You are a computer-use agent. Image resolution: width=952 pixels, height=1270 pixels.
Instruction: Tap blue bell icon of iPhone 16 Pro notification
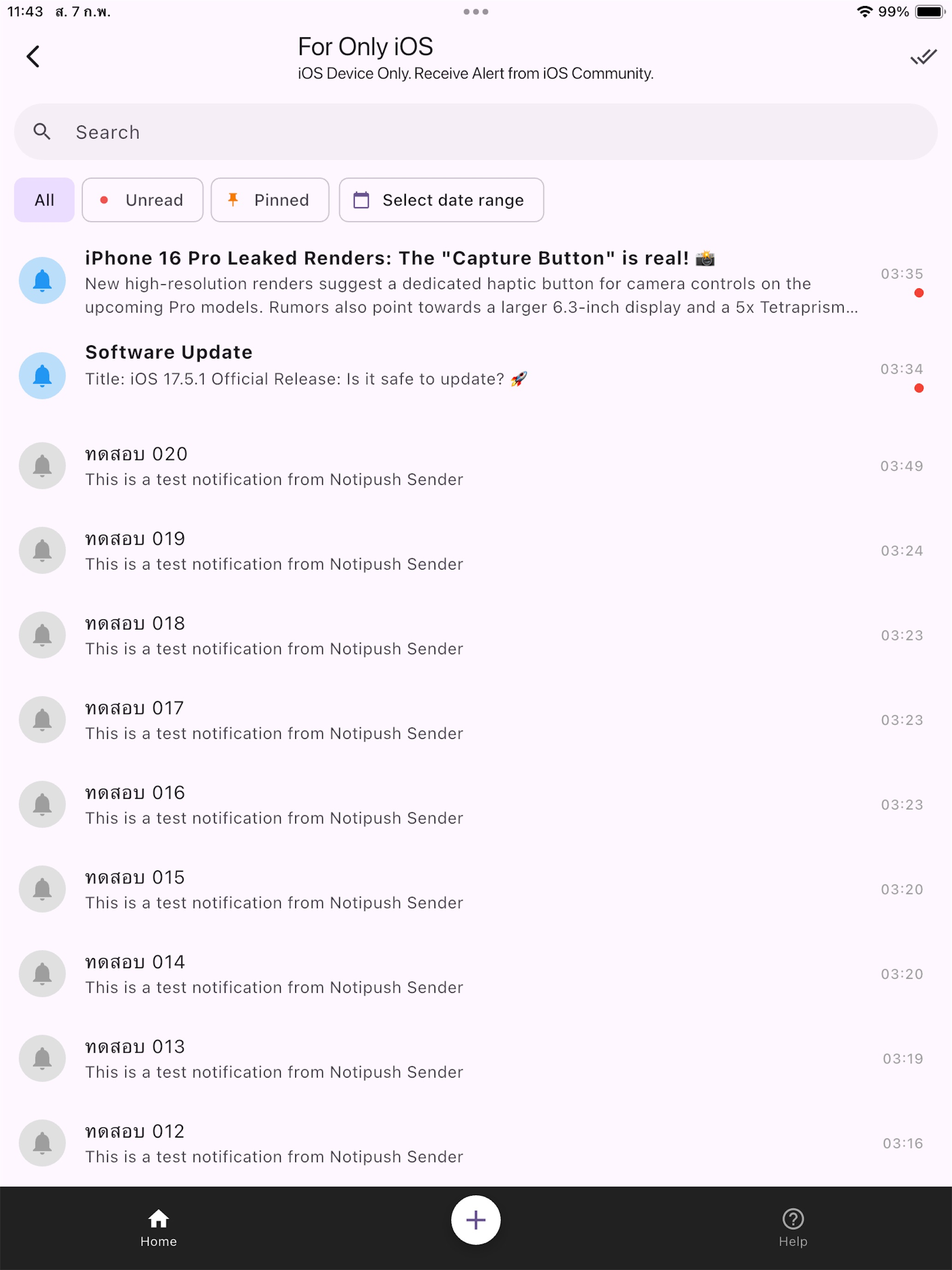[42, 281]
